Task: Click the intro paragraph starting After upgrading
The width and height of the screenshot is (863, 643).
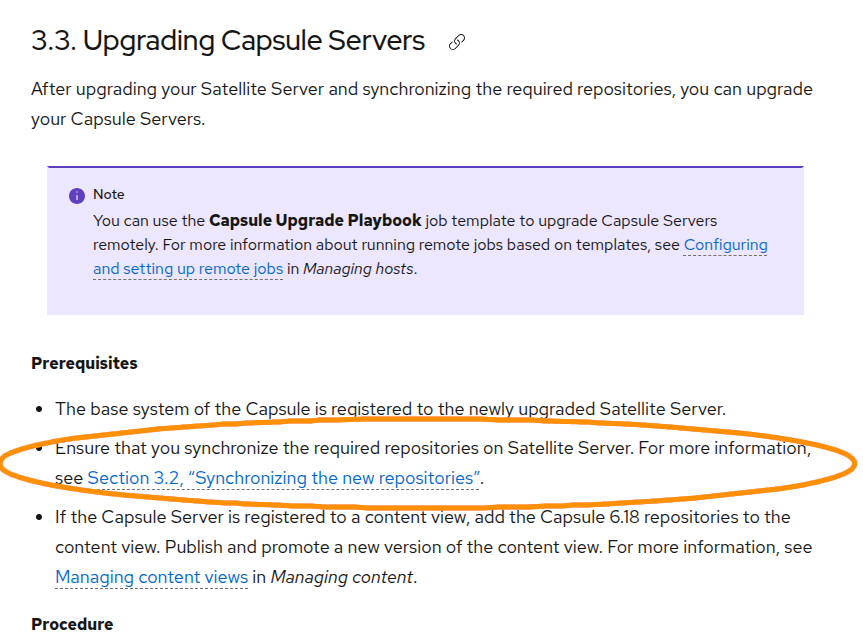Action: point(421,104)
